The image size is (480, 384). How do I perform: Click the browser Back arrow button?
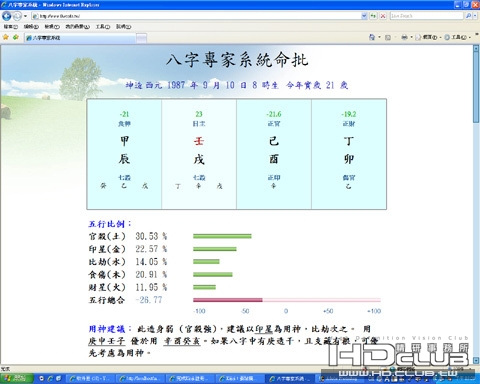click(6, 16)
